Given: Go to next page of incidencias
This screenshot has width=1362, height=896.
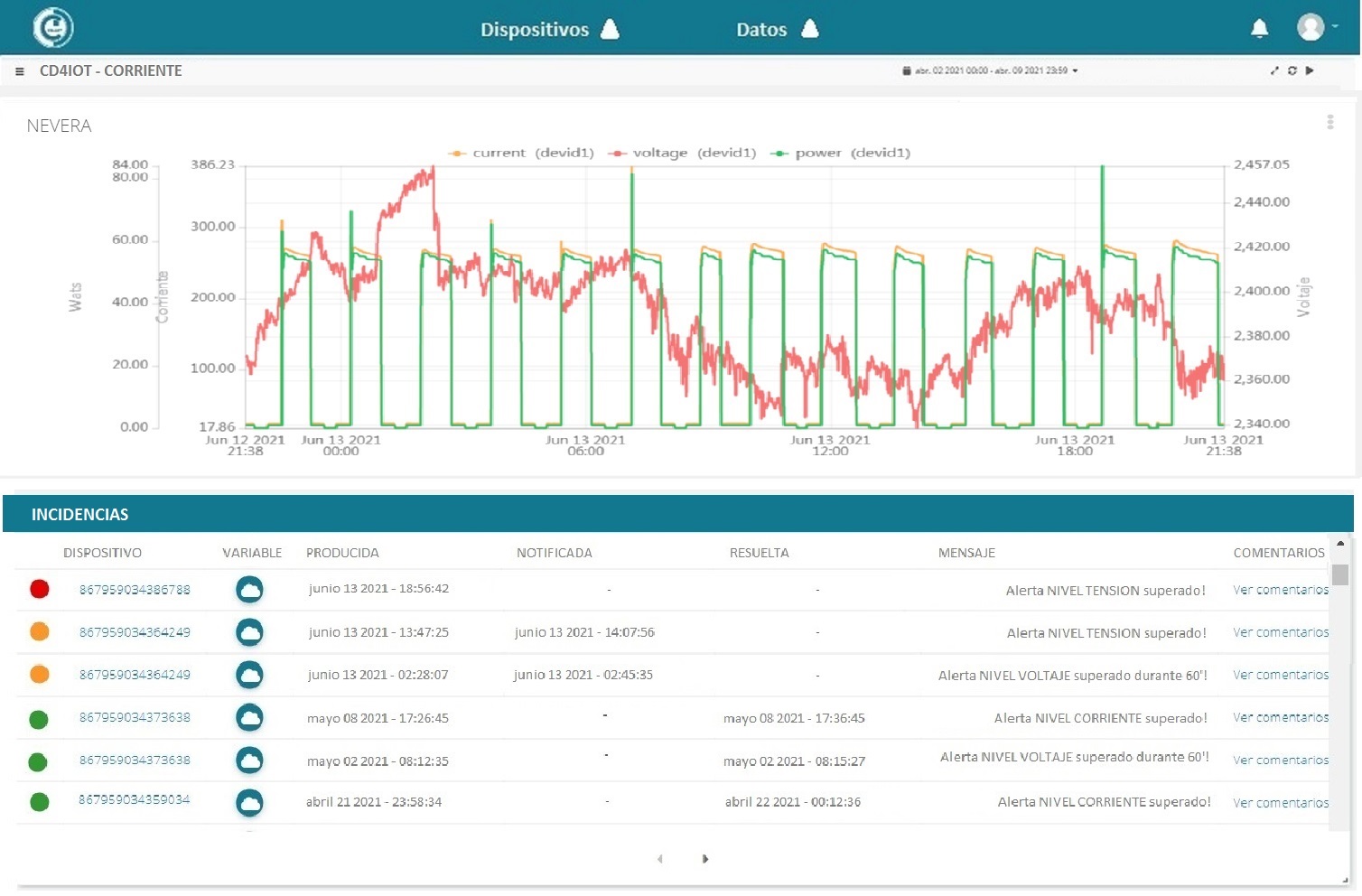Looking at the screenshot, I should tap(705, 859).
